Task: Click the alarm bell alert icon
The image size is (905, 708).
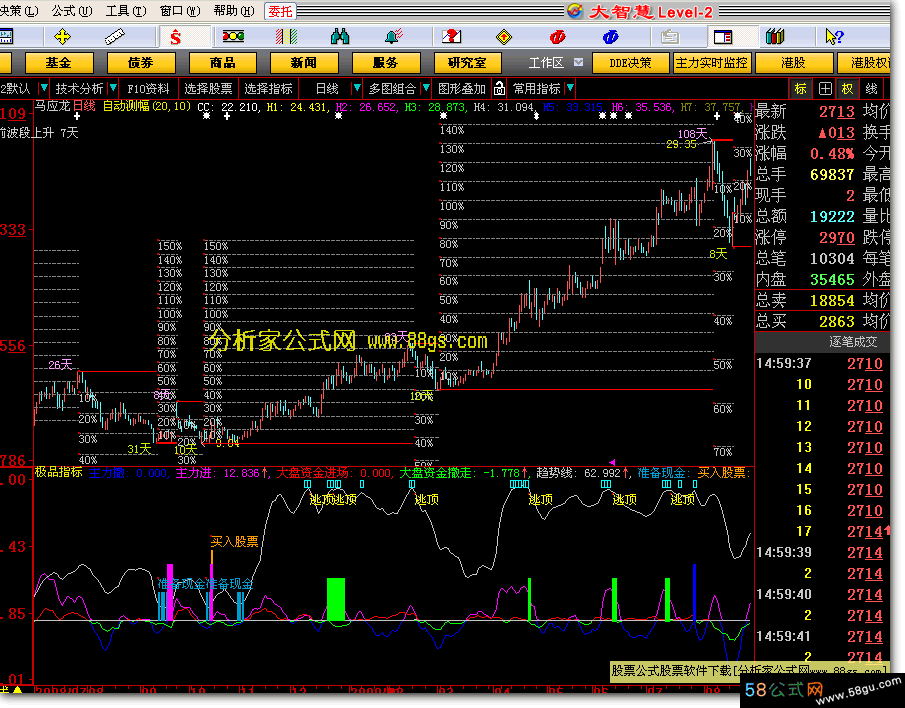Action: [x=394, y=37]
